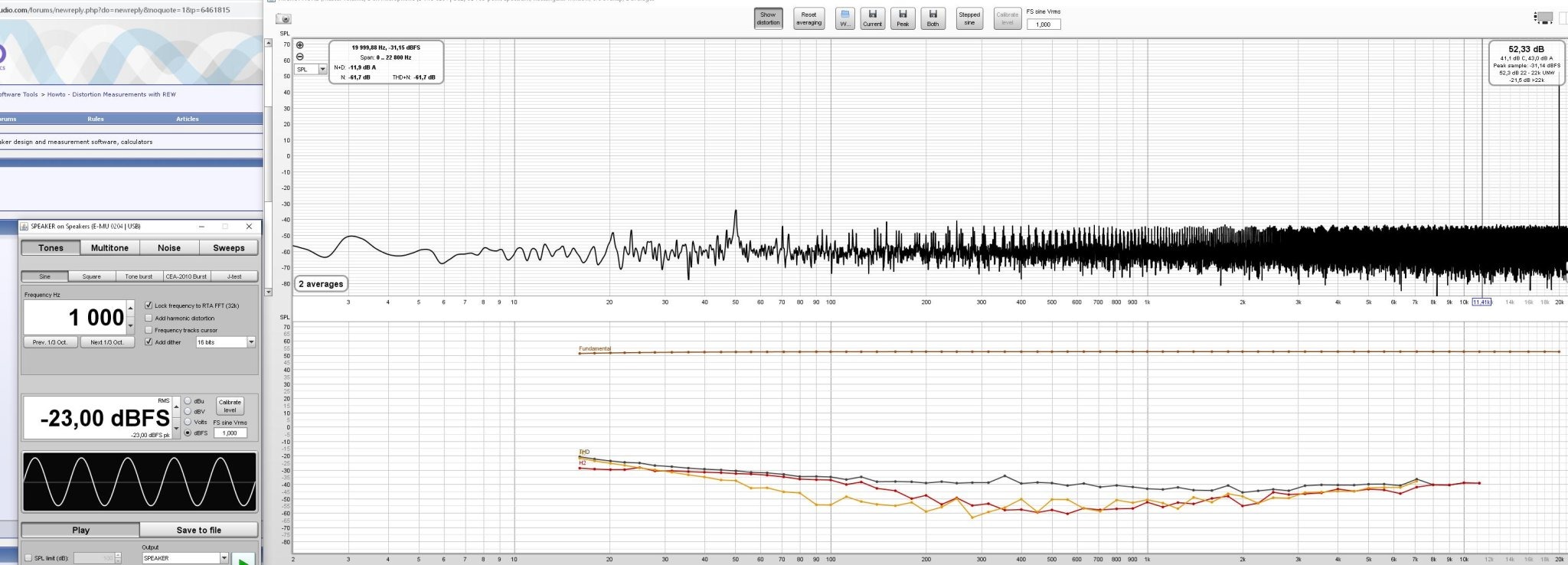This screenshot has height=565, width=1568.
Task: Save Both traces with the disk icon
Action: pyautogui.click(x=933, y=18)
